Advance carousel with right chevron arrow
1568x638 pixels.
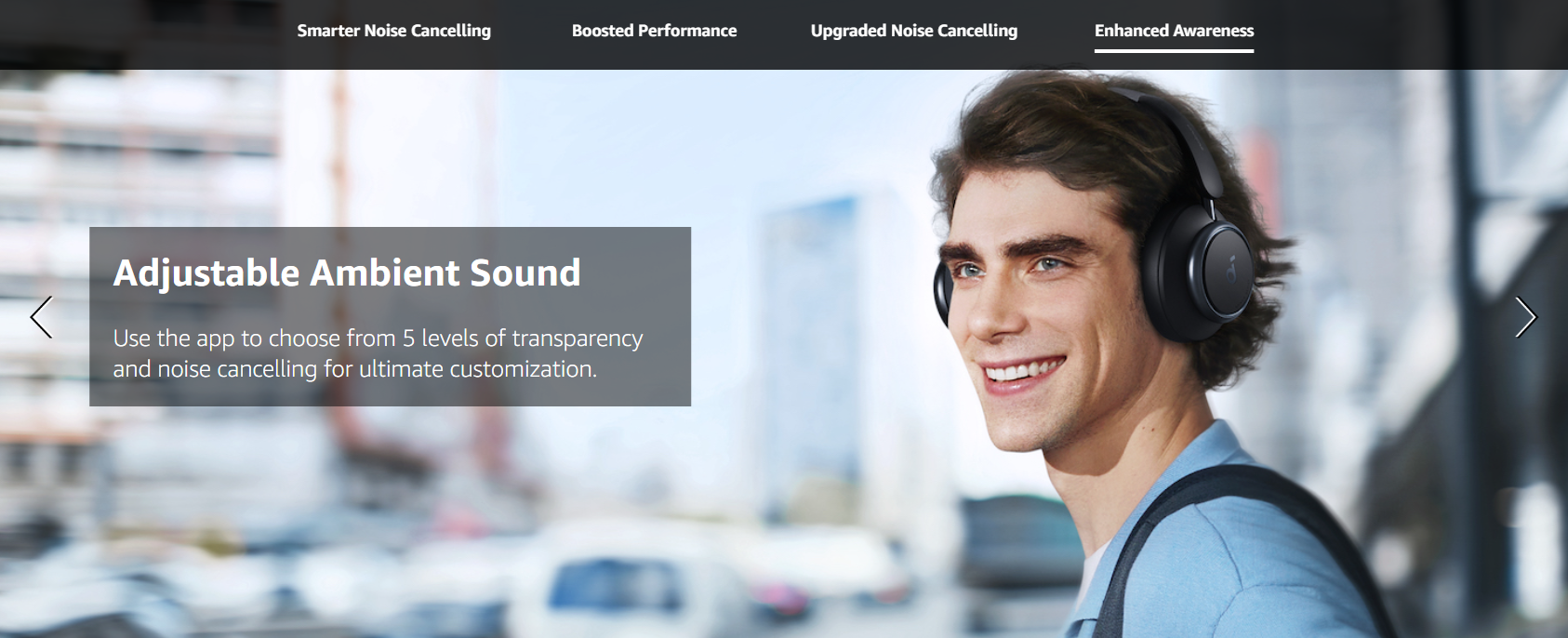1525,317
